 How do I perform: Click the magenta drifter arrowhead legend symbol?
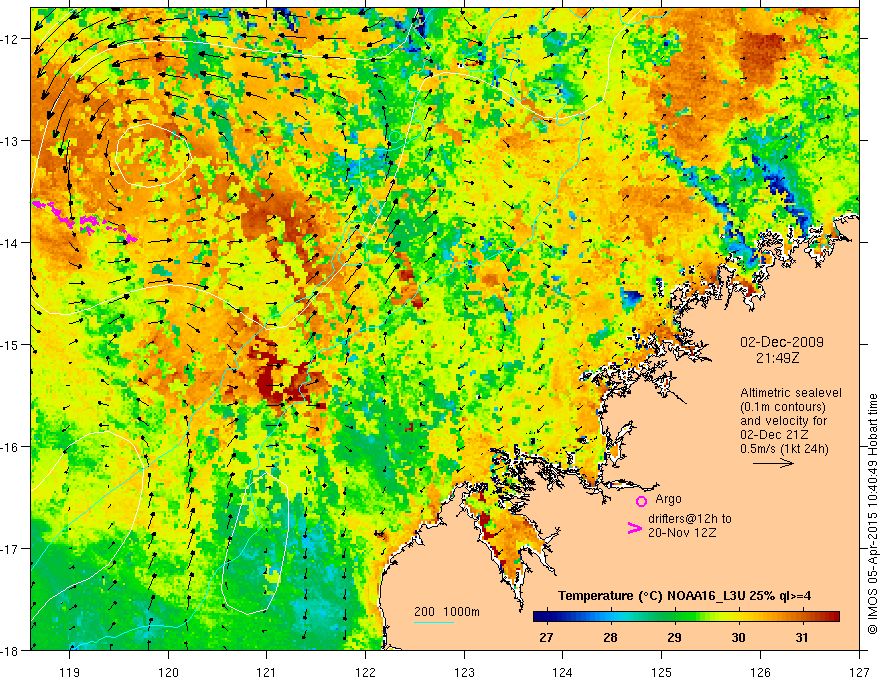[634, 528]
